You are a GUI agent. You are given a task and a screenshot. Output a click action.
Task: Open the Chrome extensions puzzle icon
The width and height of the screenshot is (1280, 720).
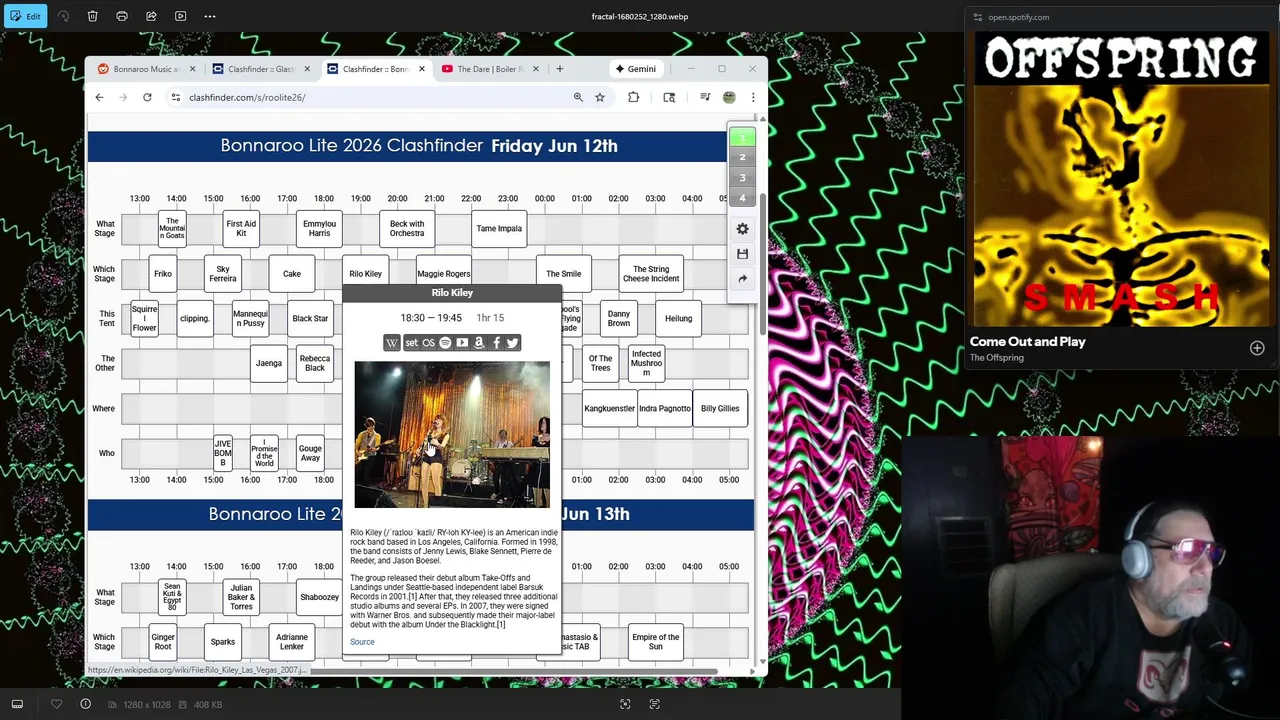pos(633,97)
